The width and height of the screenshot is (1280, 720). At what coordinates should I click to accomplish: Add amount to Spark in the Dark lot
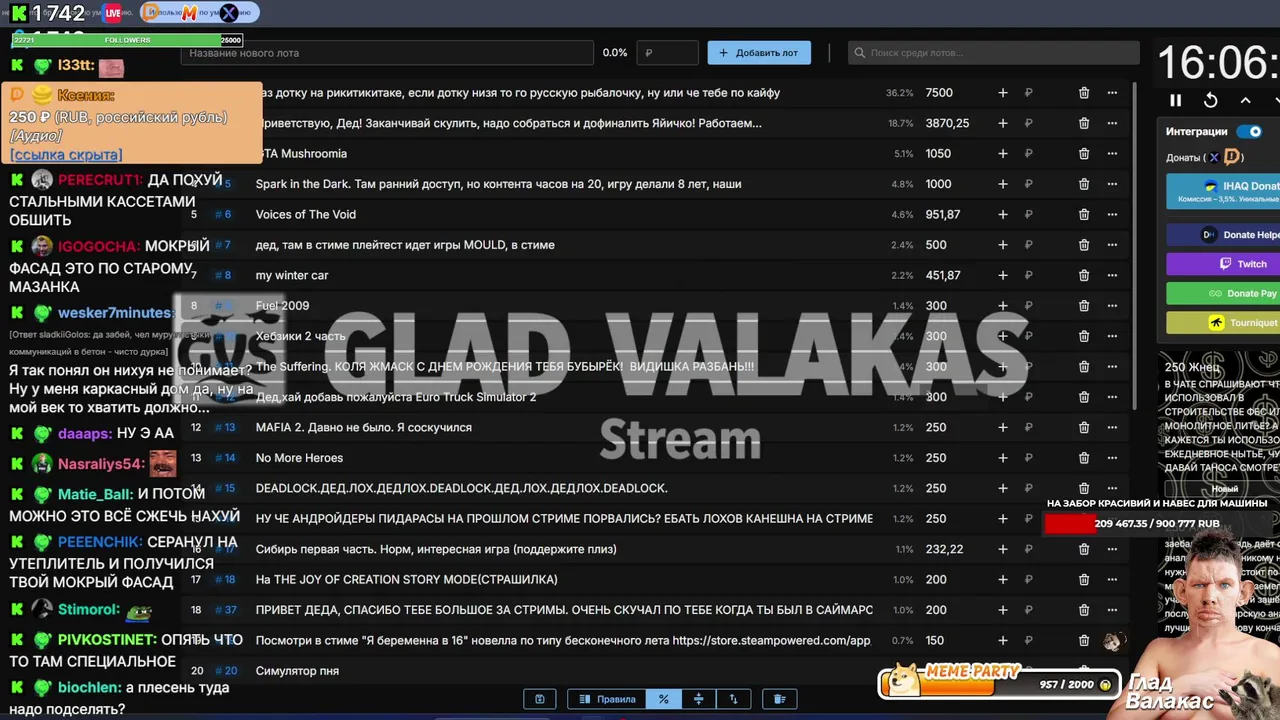pos(1003,184)
